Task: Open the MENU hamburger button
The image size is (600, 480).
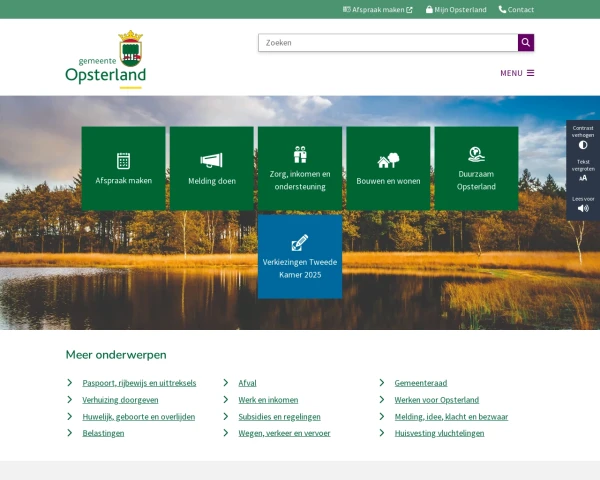Action: (x=517, y=73)
